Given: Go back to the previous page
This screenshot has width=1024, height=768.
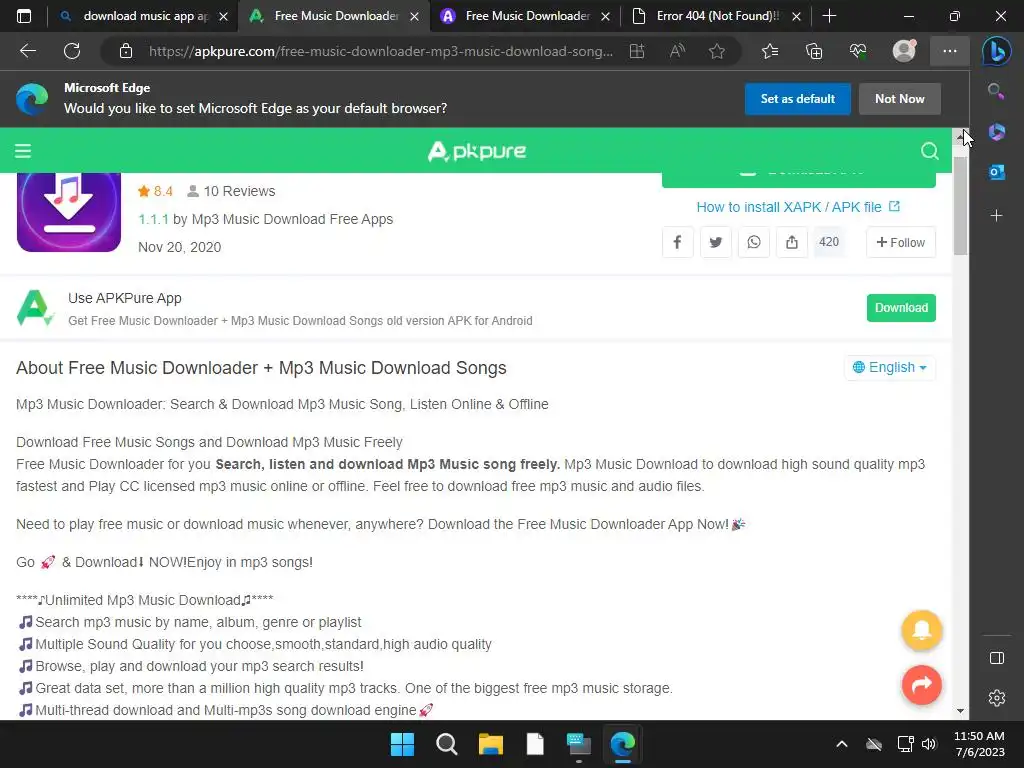Looking at the screenshot, I should pos(27,51).
